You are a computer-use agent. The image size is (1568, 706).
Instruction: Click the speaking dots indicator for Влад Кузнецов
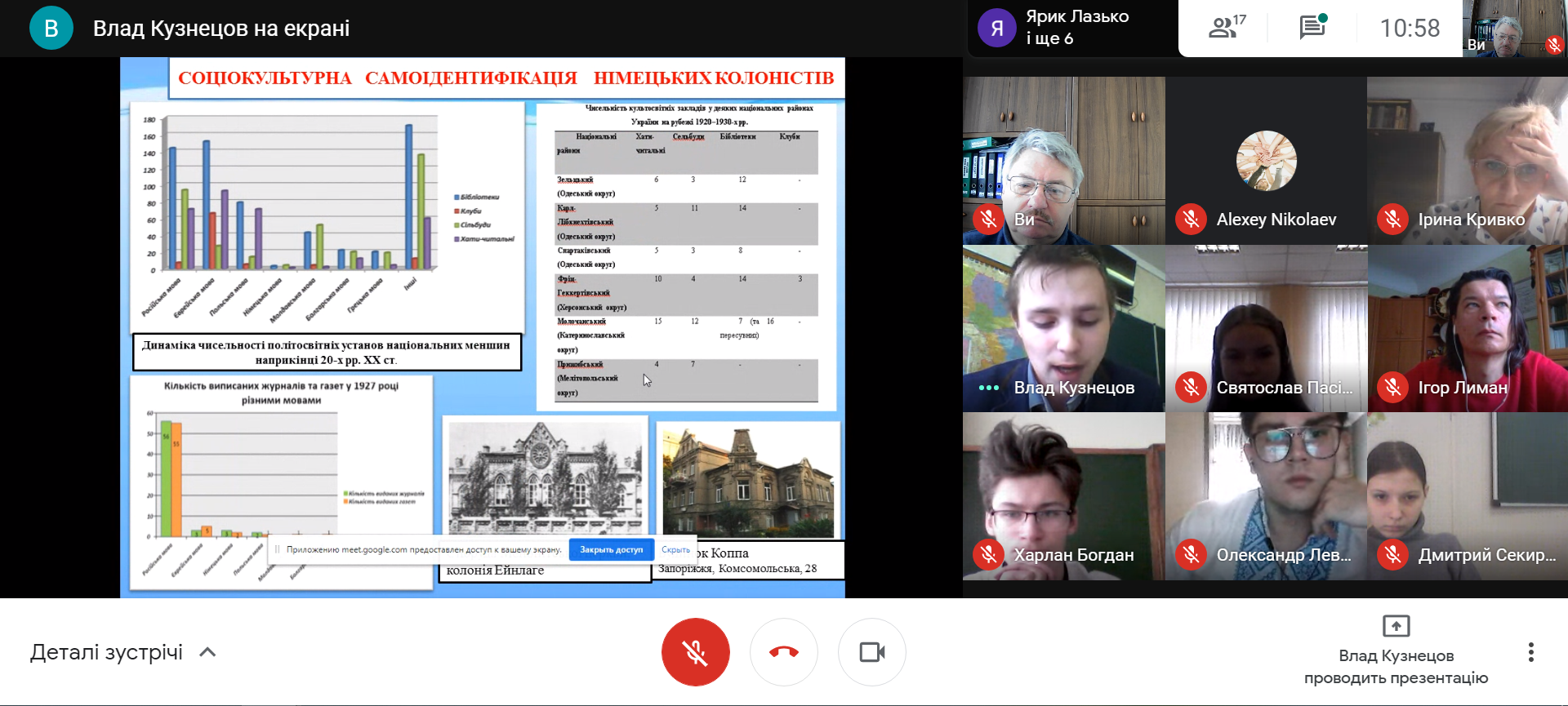(988, 388)
